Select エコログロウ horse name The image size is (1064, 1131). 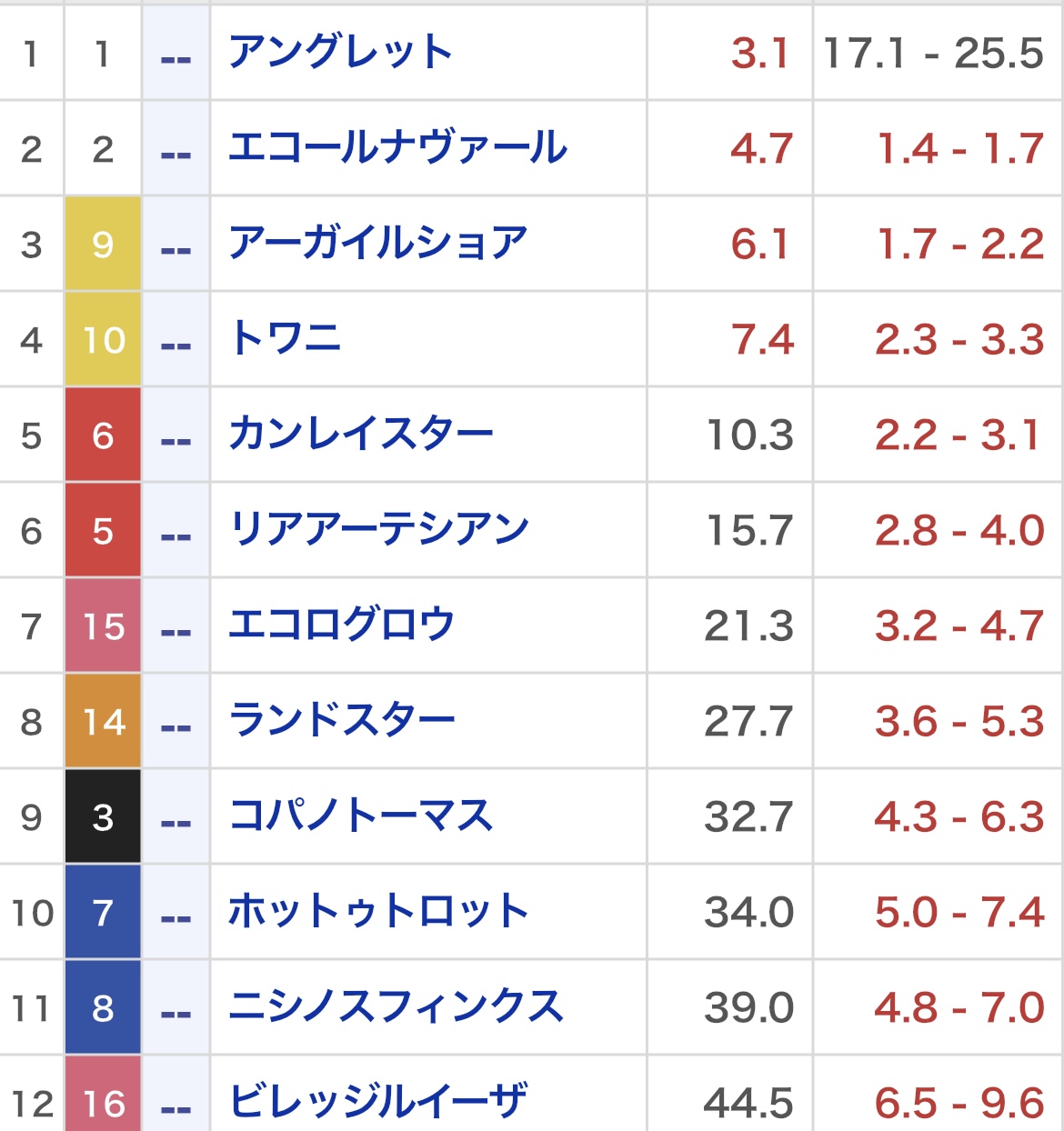click(341, 626)
